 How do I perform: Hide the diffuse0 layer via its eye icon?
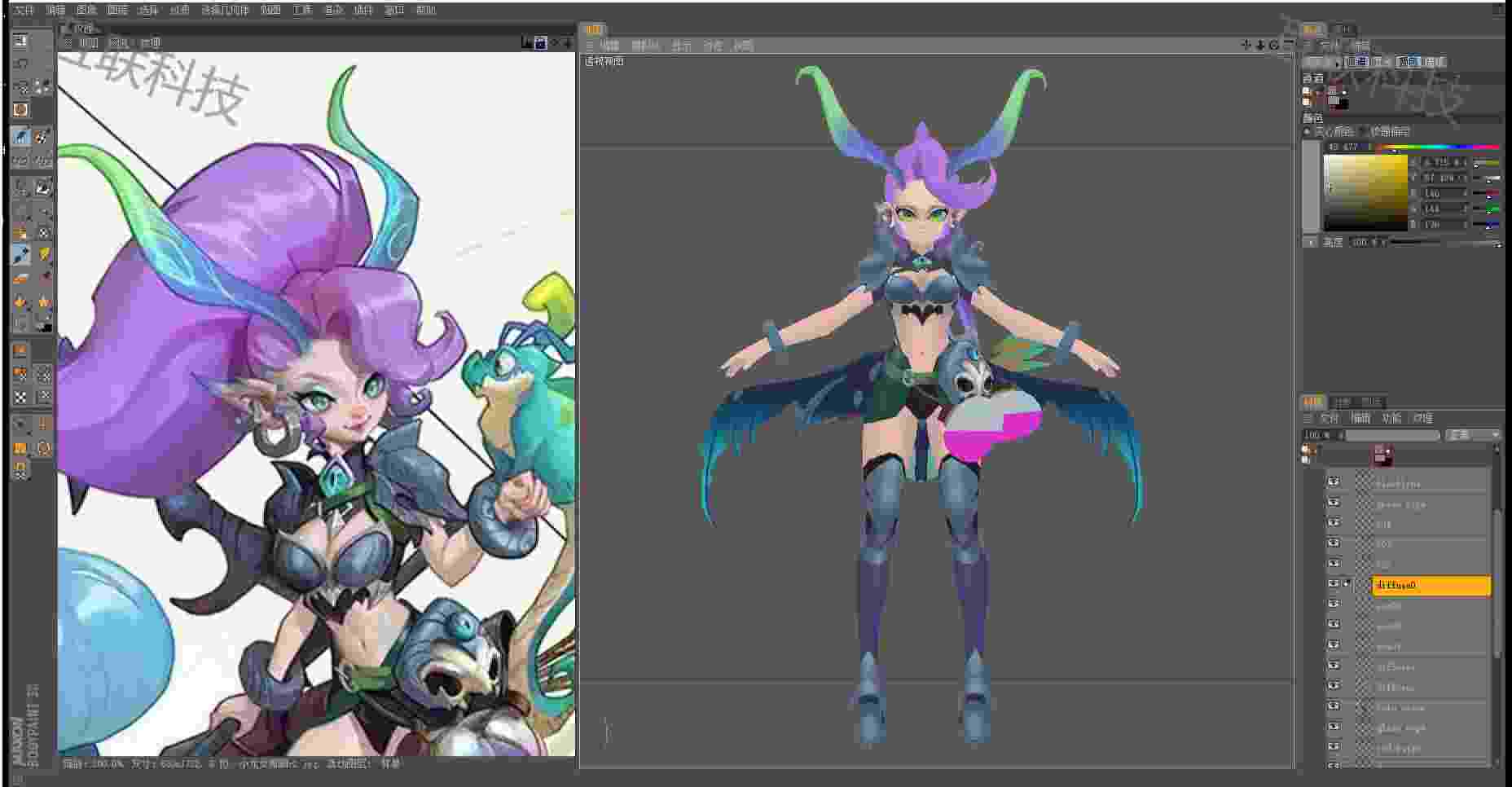pyautogui.click(x=1334, y=584)
